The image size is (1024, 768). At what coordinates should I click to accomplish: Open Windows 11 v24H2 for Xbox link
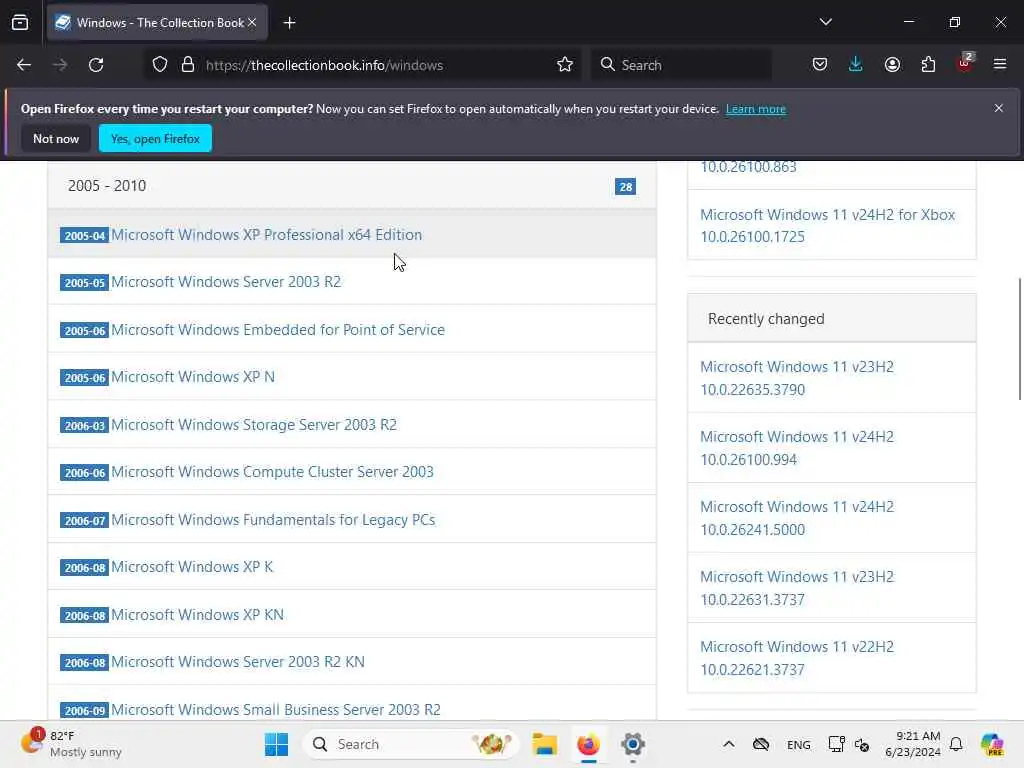pyautogui.click(x=827, y=225)
